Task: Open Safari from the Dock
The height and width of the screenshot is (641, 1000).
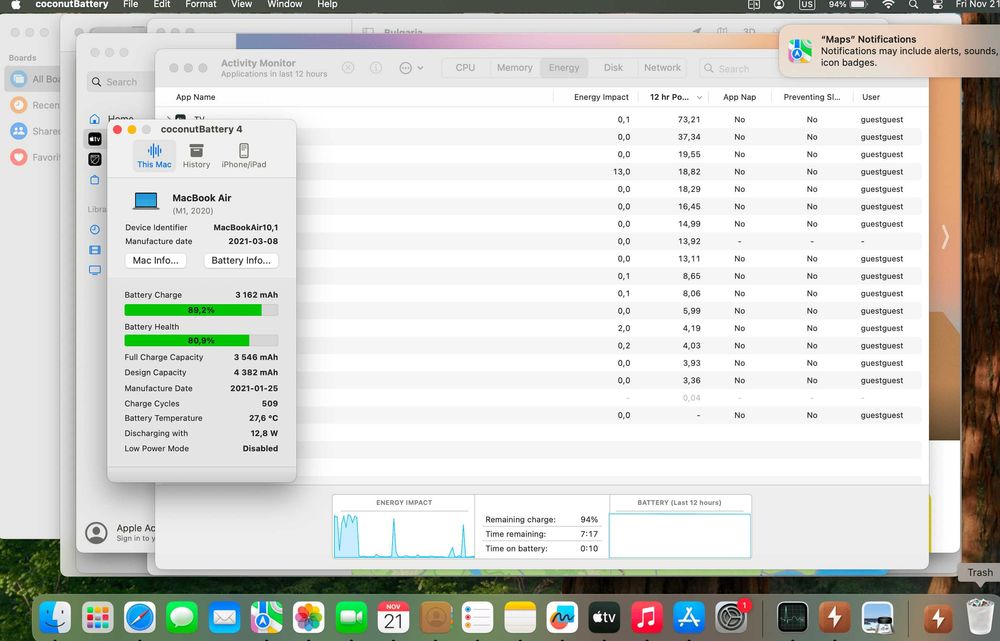Action: pos(140,617)
